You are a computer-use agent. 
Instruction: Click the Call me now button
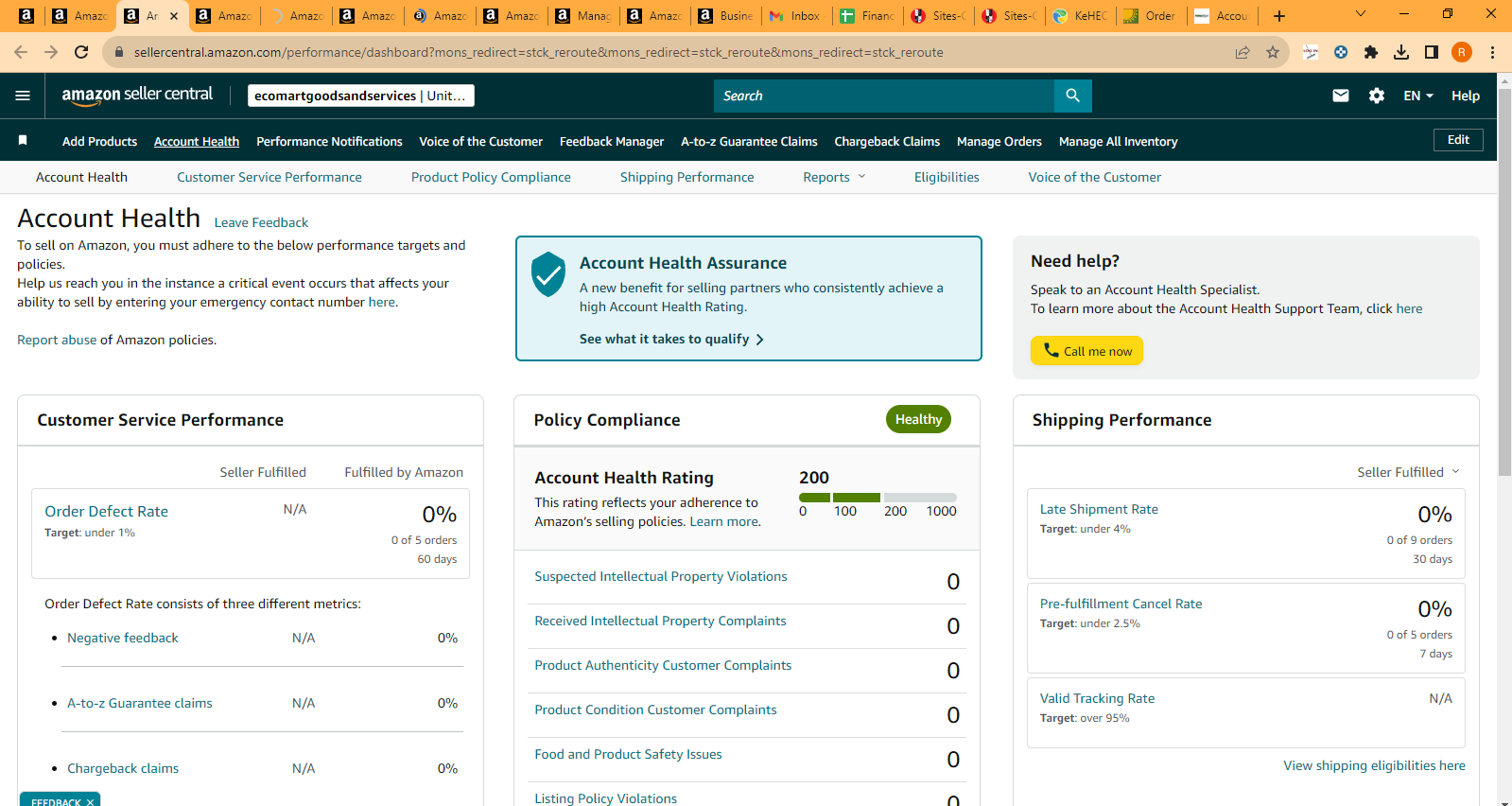[x=1086, y=350]
